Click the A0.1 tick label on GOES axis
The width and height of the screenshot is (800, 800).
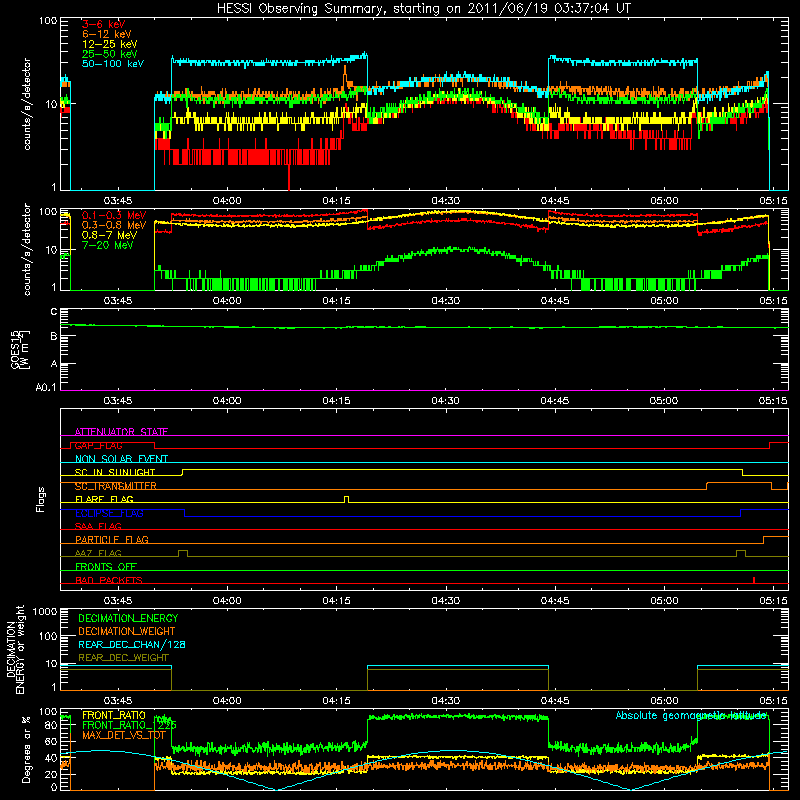pyautogui.click(x=46, y=388)
